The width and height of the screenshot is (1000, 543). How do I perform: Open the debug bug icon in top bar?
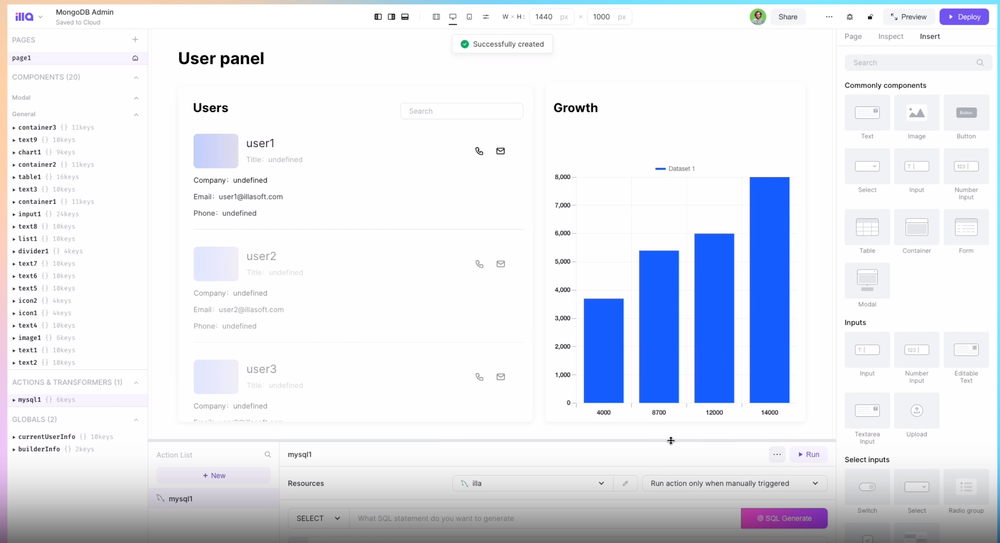pos(849,17)
